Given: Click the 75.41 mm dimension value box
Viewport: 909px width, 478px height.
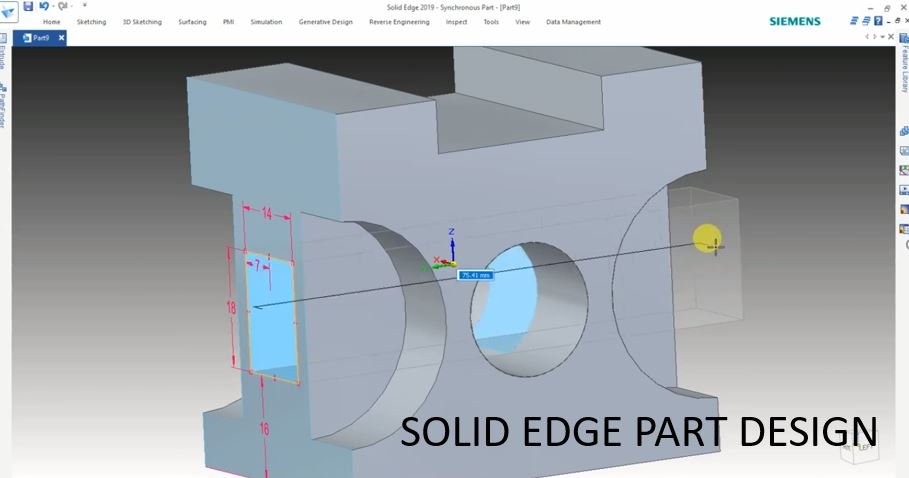Looking at the screenshot, I should [475, 275].
